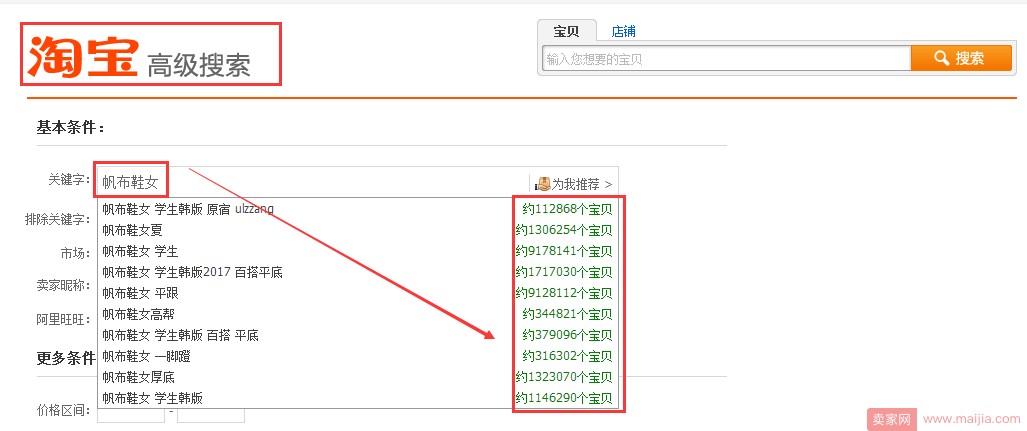Choose suggestion 帆布鞋女 学生
This screenshot has height=431, width=1027.
point(357,251)
